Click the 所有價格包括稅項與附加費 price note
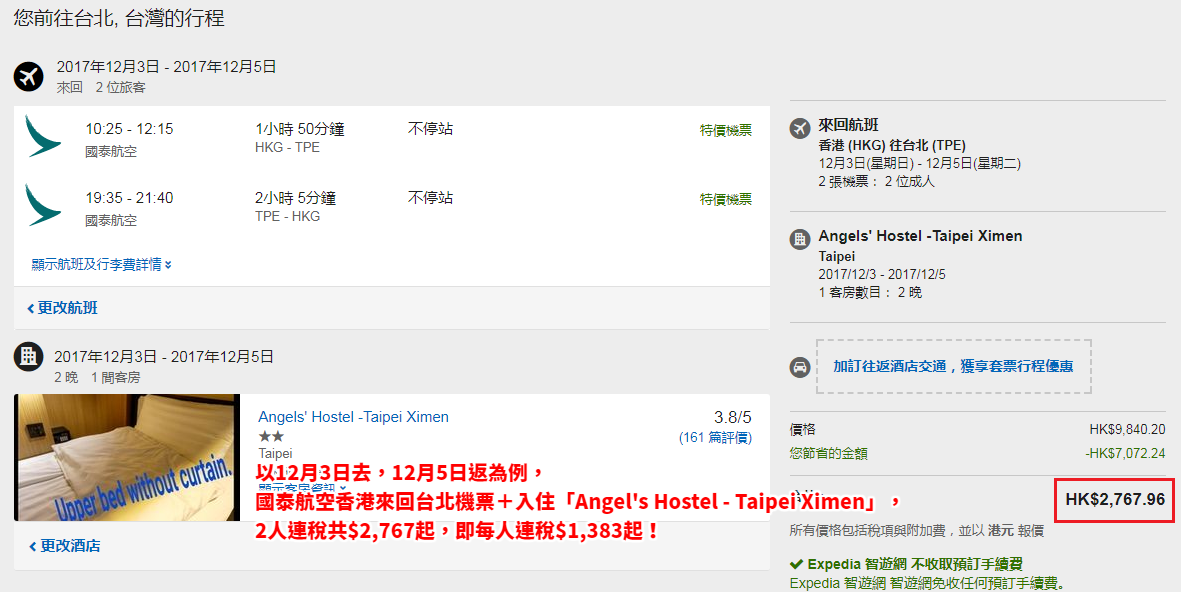The width and height of the screenshot is (1181, 592). point(917,531)
